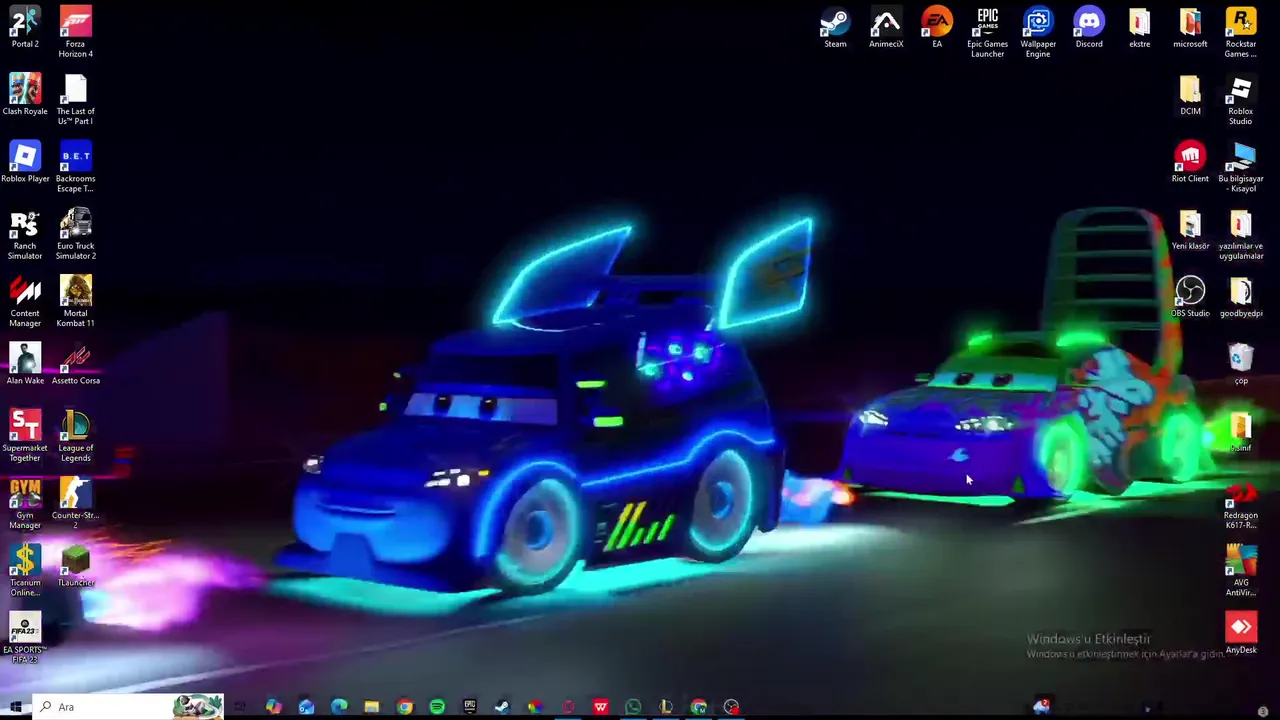Open Spotify from the taskbar

point(437,707)
